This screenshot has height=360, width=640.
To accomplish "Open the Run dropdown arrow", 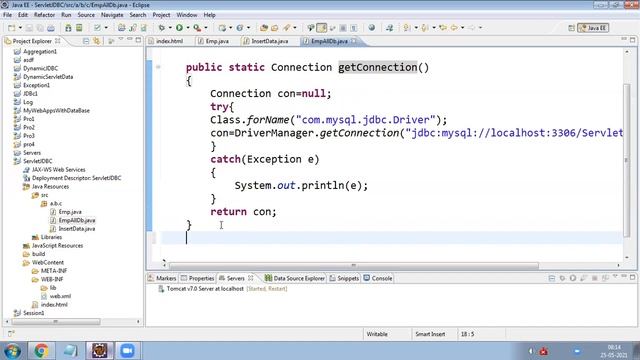I will 188,28.
